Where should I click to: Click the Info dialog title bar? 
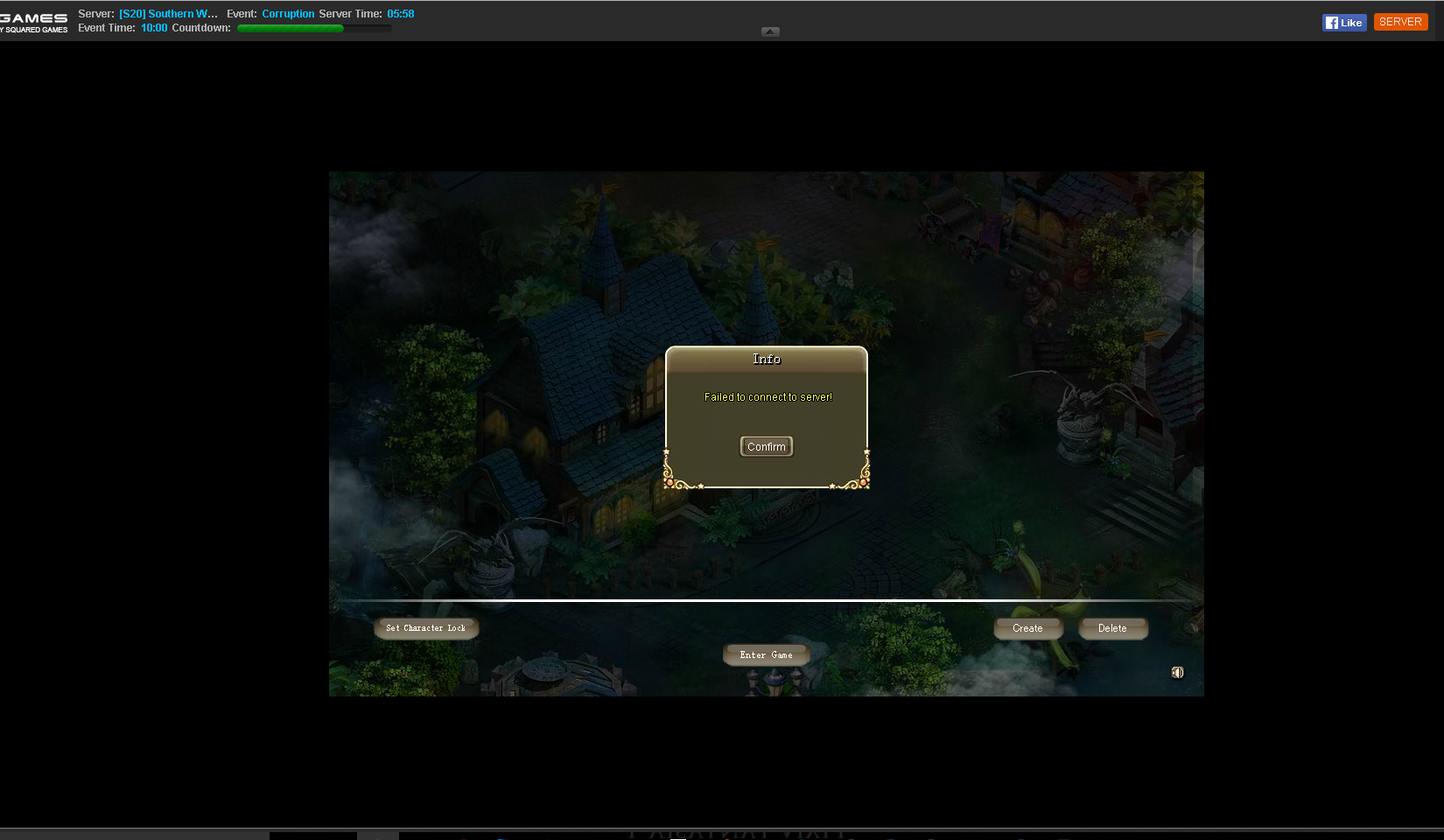766,359
